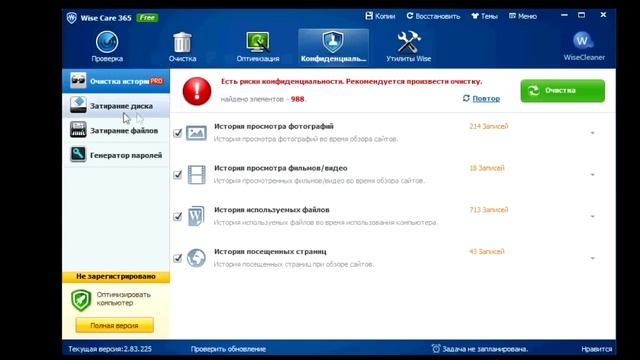Click the globe visited pages icon
Image resolution: width=640 pixels, height=360 pixels.
coord(196,258)
